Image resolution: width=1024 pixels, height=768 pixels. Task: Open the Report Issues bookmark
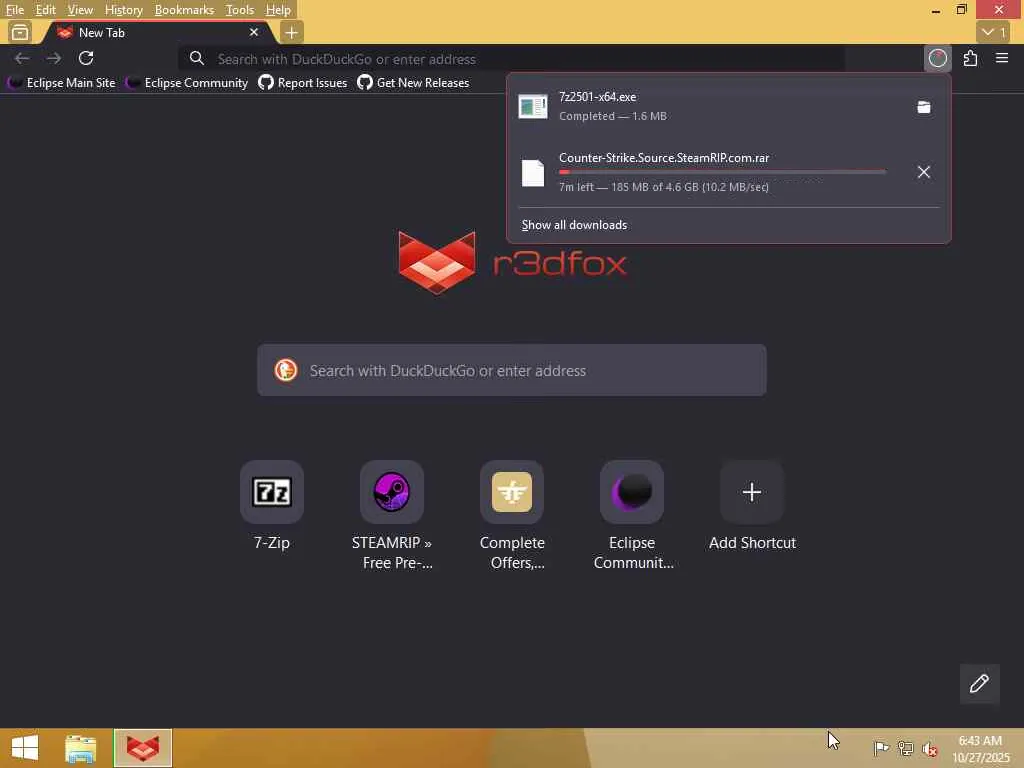[x=303, y=83]
